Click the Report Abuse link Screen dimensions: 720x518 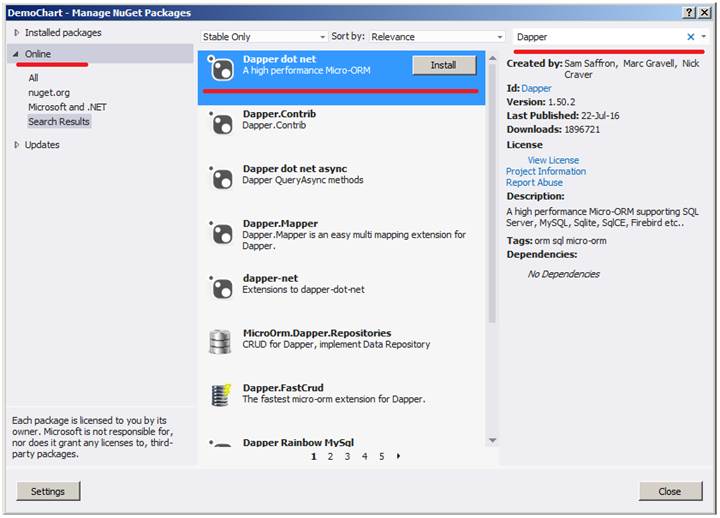534,182
